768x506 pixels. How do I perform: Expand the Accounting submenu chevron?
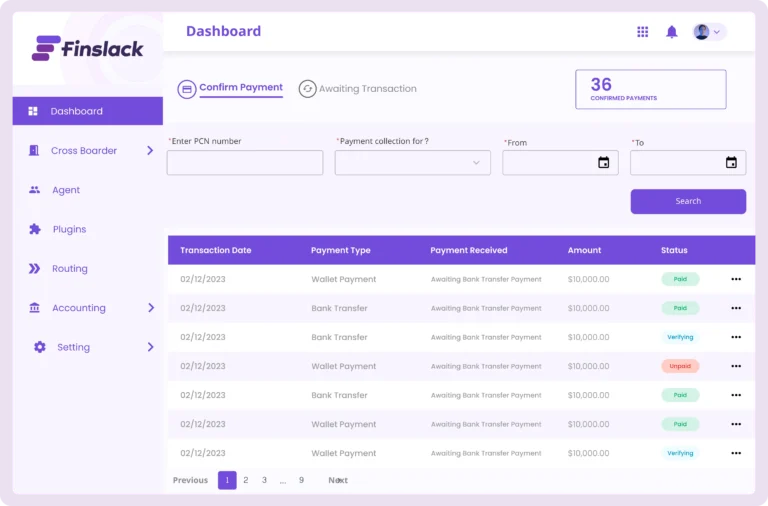point(150,308)
